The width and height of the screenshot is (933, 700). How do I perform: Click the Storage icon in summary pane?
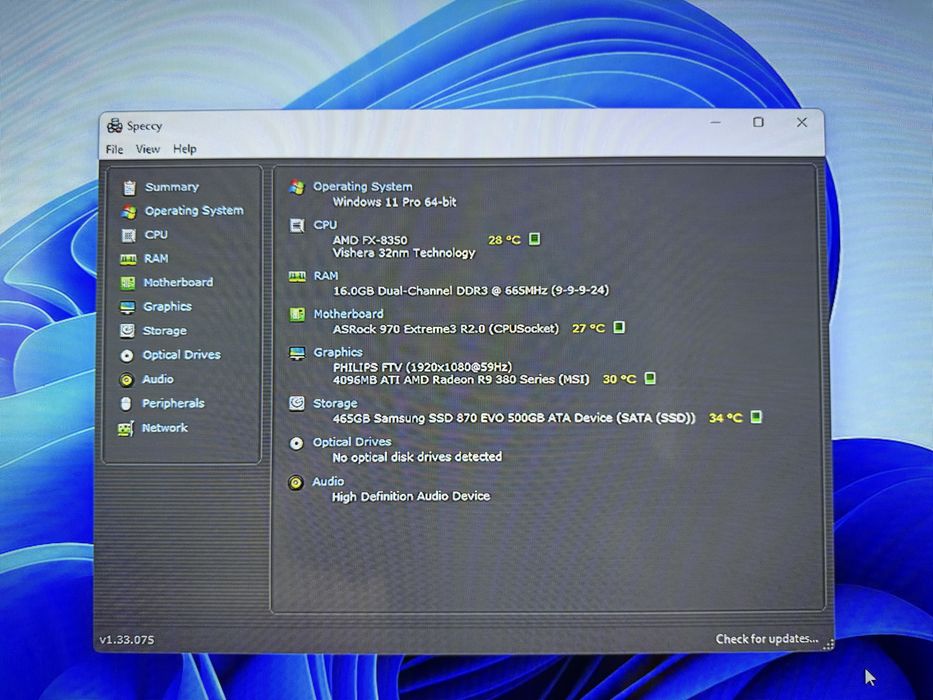pyautogui.click(x=296, y=404)
